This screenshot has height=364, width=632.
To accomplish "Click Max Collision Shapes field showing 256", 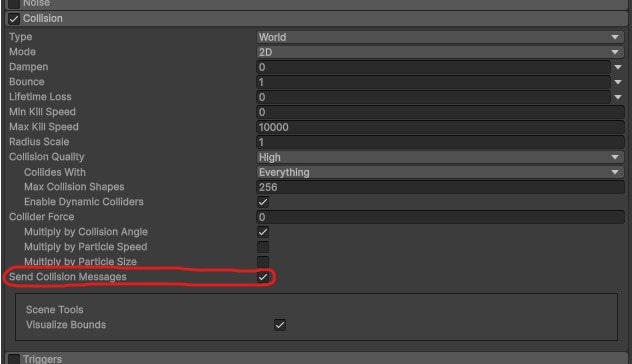I will 440,187.
